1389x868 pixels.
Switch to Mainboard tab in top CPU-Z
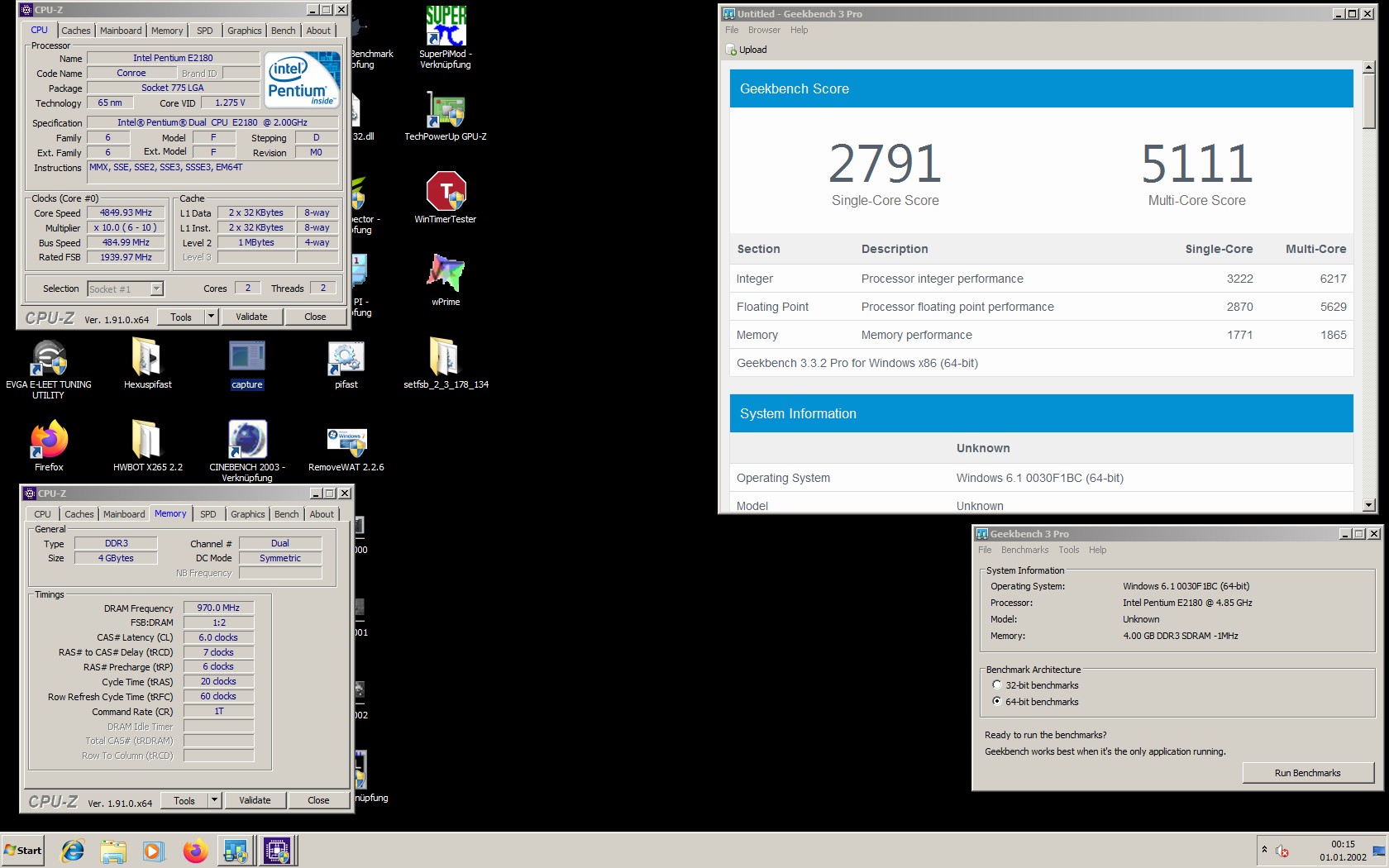[x=121, y=31]
